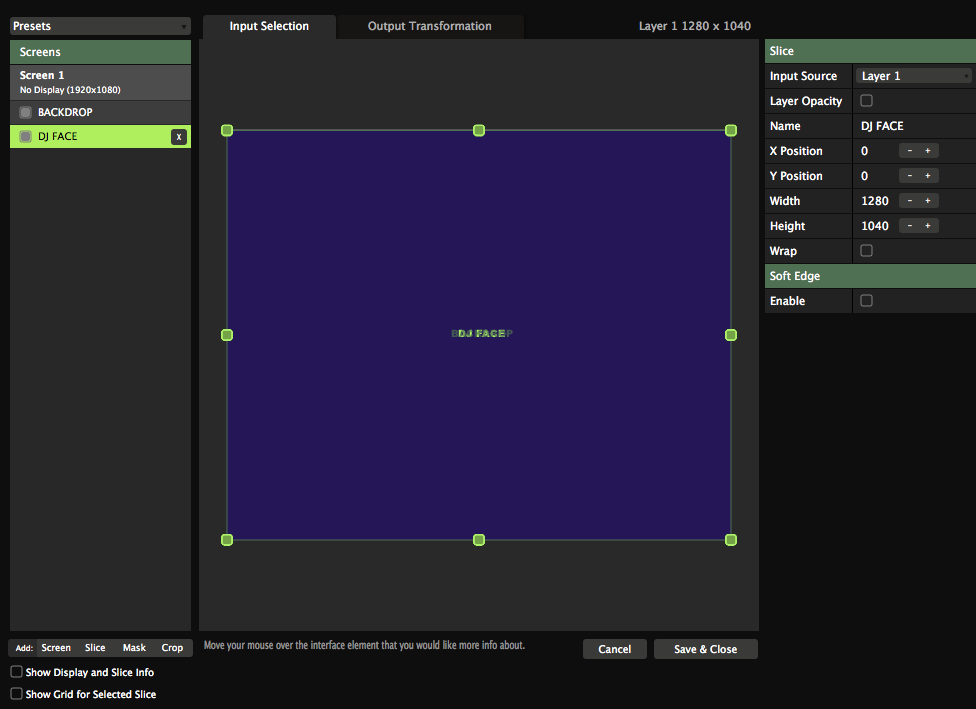
Task: Switch to Output Transformation tab
Action: [429, 26]
